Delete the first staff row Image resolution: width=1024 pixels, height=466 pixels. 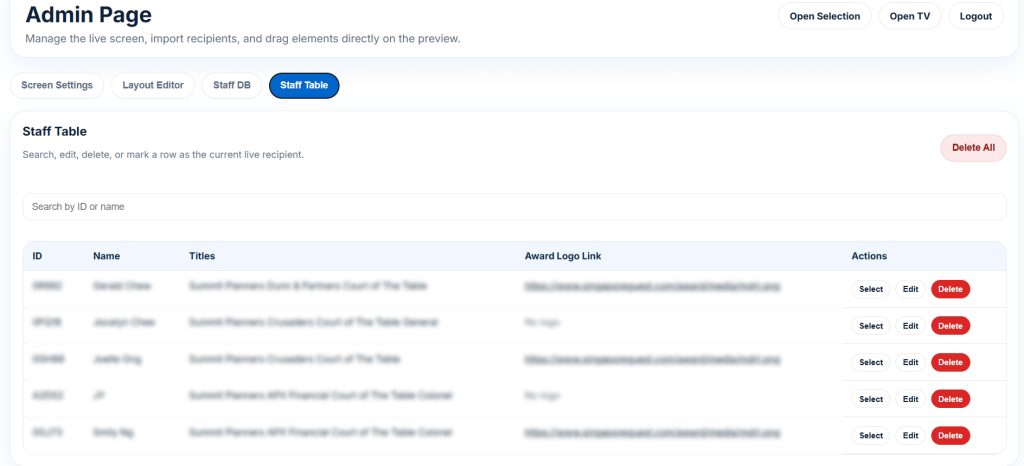pyautogui.click(x=950, y=289)
